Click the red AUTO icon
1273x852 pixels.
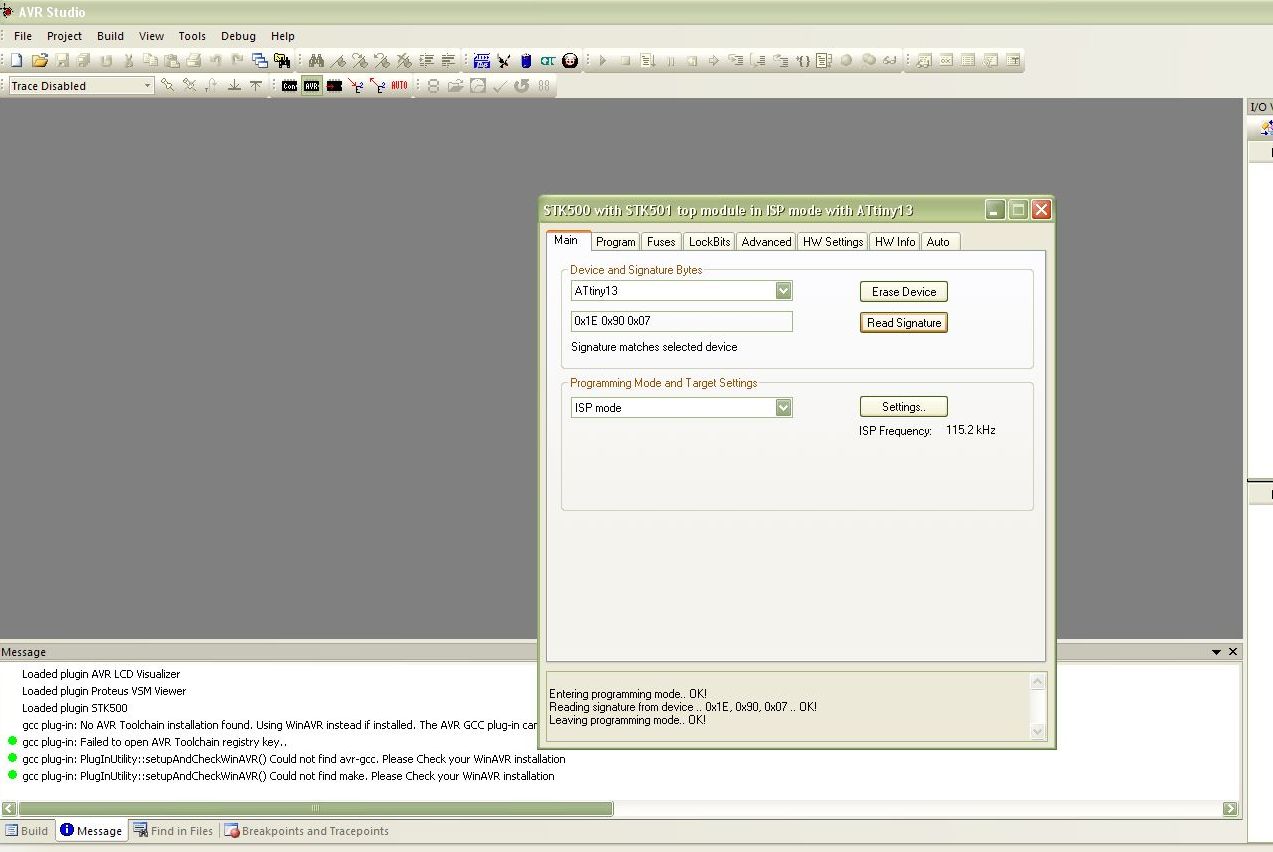tap(399, 86)
